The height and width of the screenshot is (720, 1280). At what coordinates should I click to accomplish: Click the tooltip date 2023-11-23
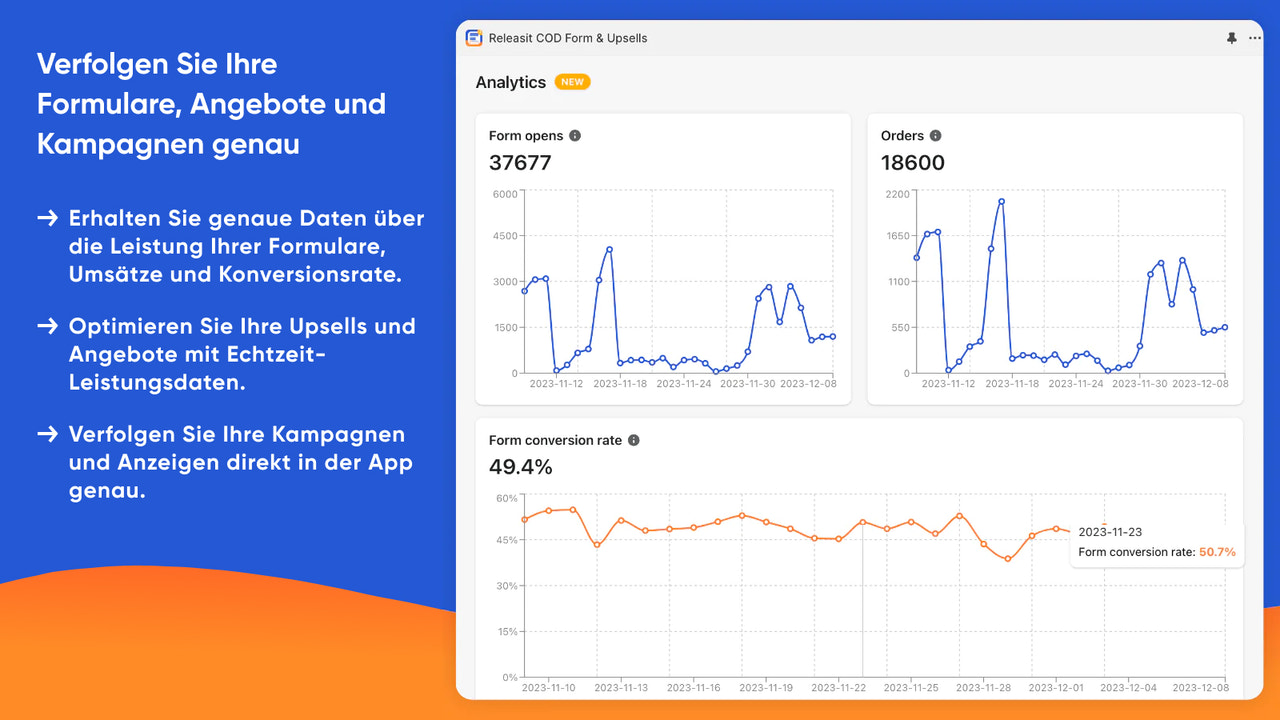coord(1110,532)
